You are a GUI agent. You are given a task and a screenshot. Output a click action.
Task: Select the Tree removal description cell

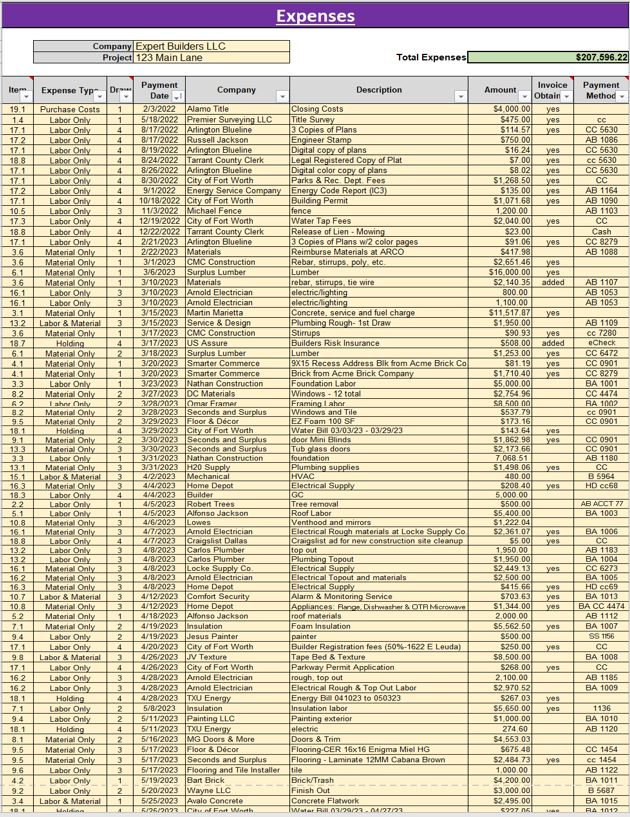(x=379, y=504)
